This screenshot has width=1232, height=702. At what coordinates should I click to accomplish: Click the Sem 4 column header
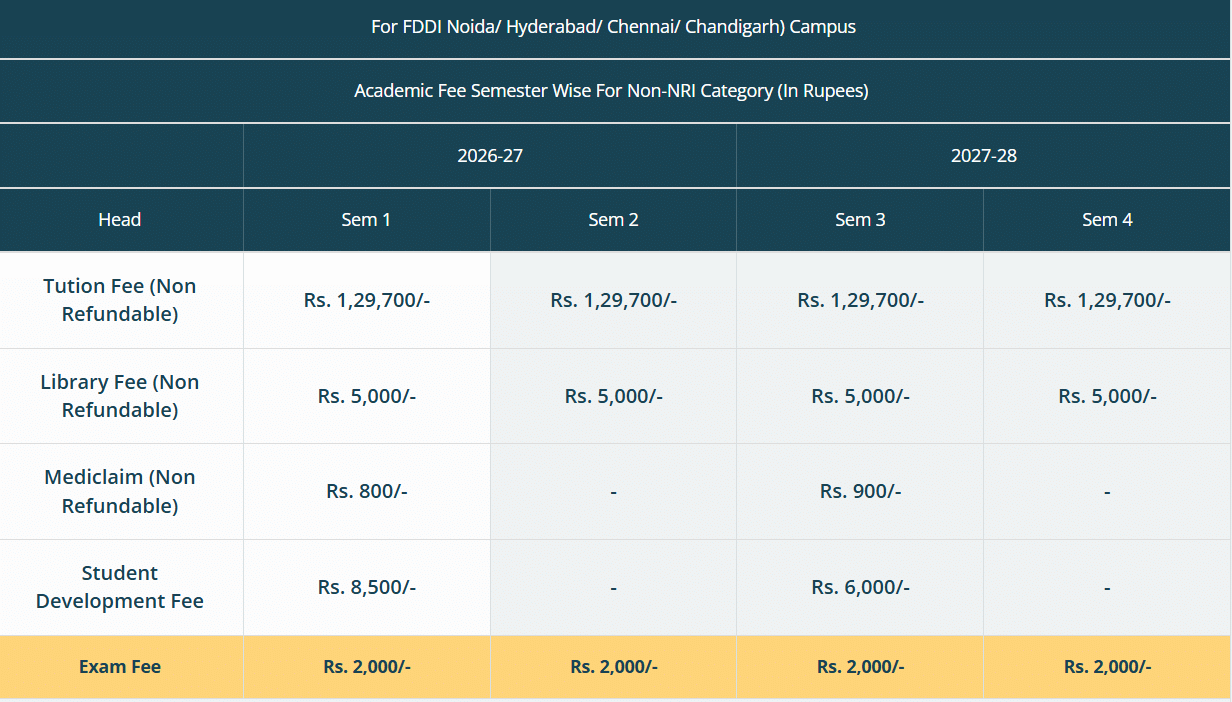click(x=1107, y=220)
